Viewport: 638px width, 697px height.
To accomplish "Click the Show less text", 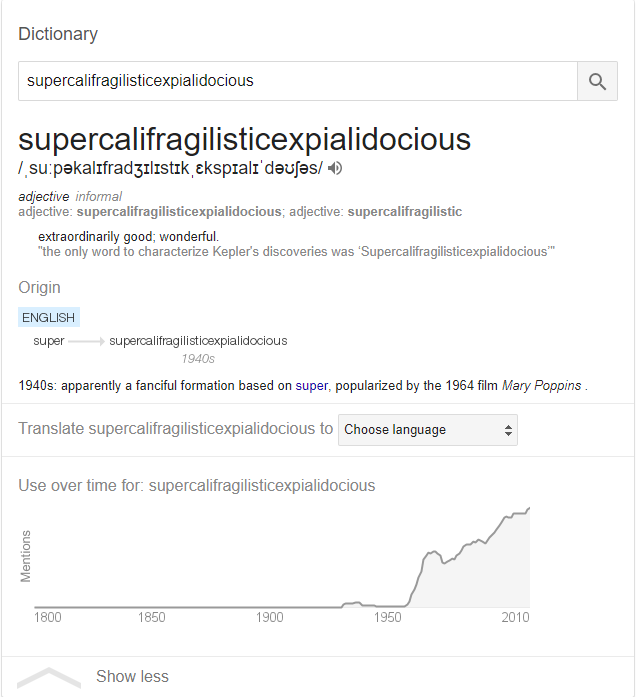I will pos(132,677).
